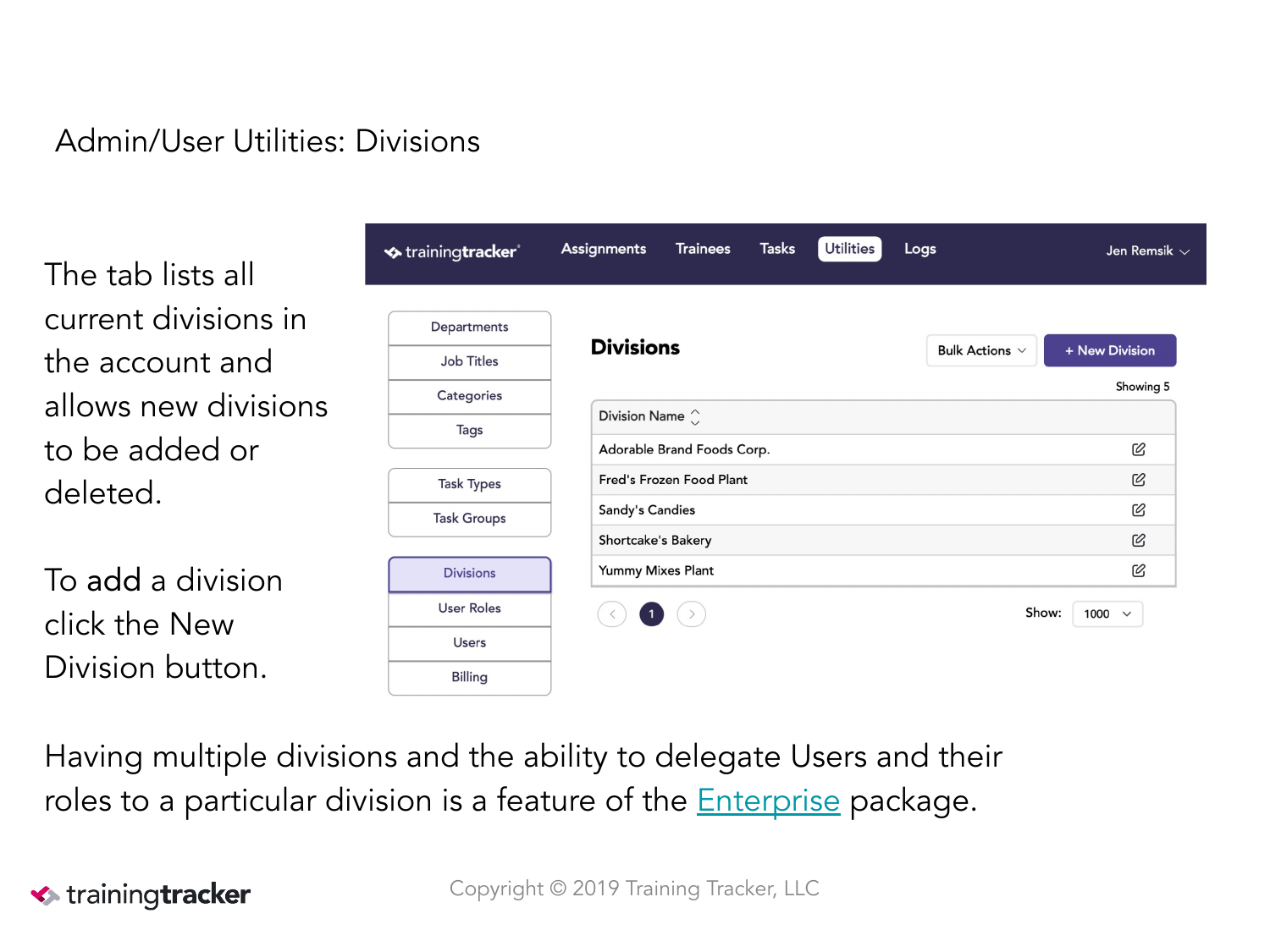
Task: Click edit icon for Sandy's Candies
Action: (1139, 510)
